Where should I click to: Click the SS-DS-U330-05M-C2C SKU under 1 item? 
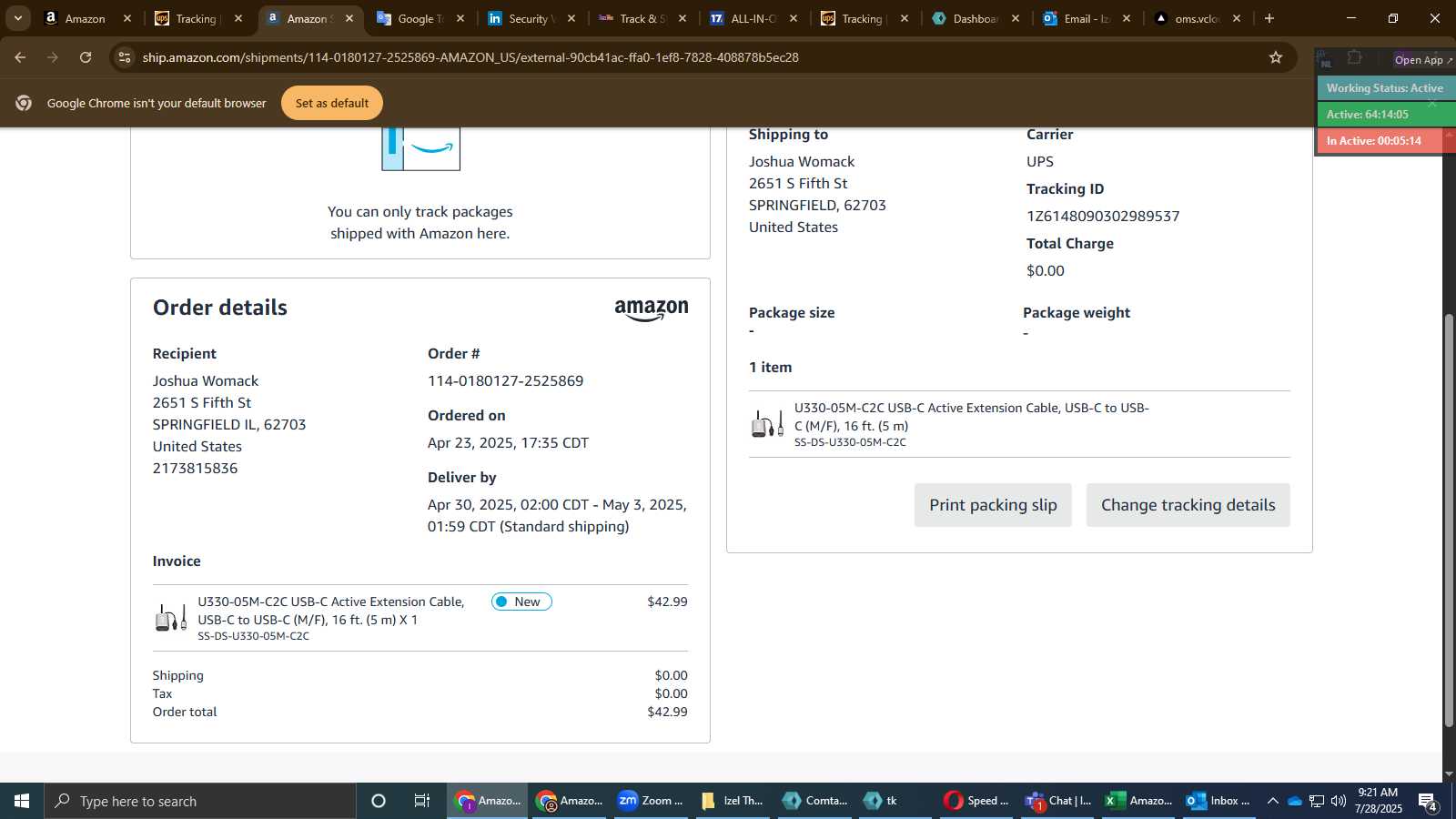tap(850, 442)
